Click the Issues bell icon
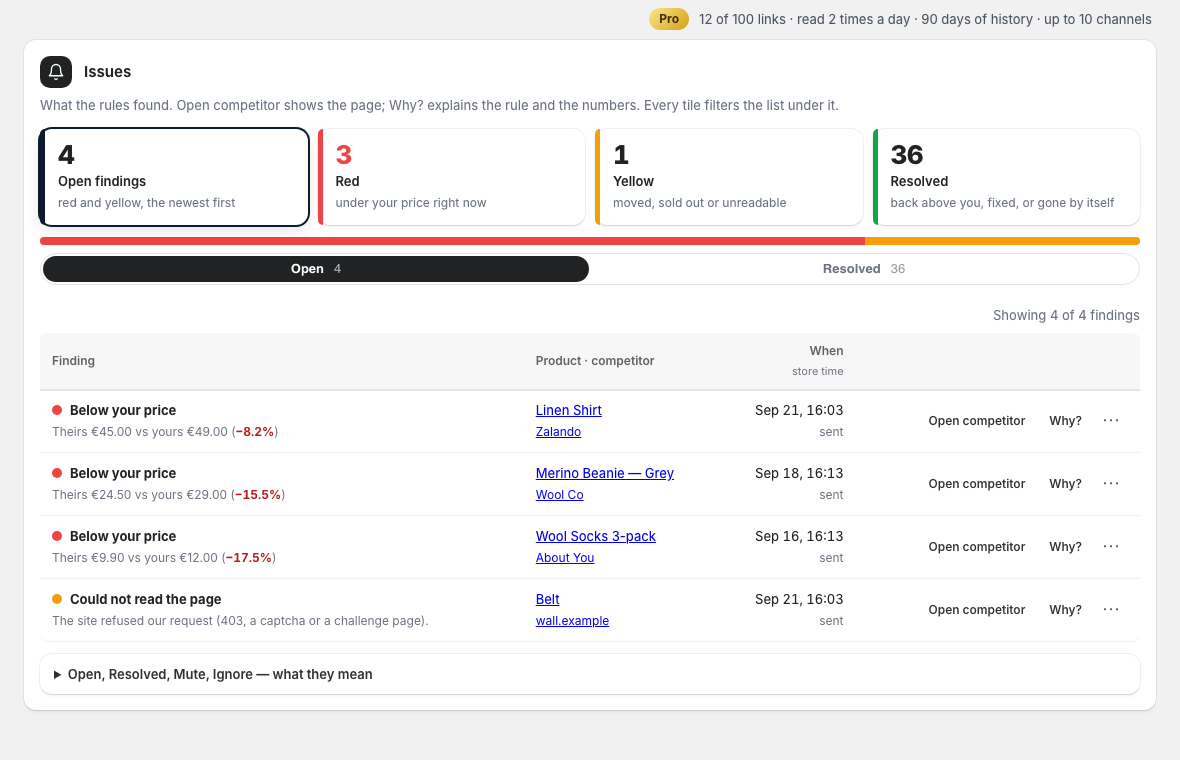This screenshot has height=760, width=1180. [x=56, y=71]
